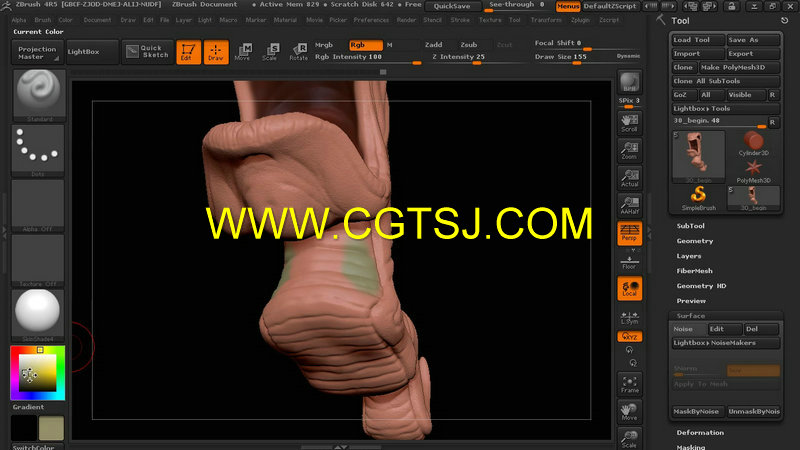This screenshot has width=800, height=450.
Task: Click the Move icon on right shelf
Action: tap(630, 412)
